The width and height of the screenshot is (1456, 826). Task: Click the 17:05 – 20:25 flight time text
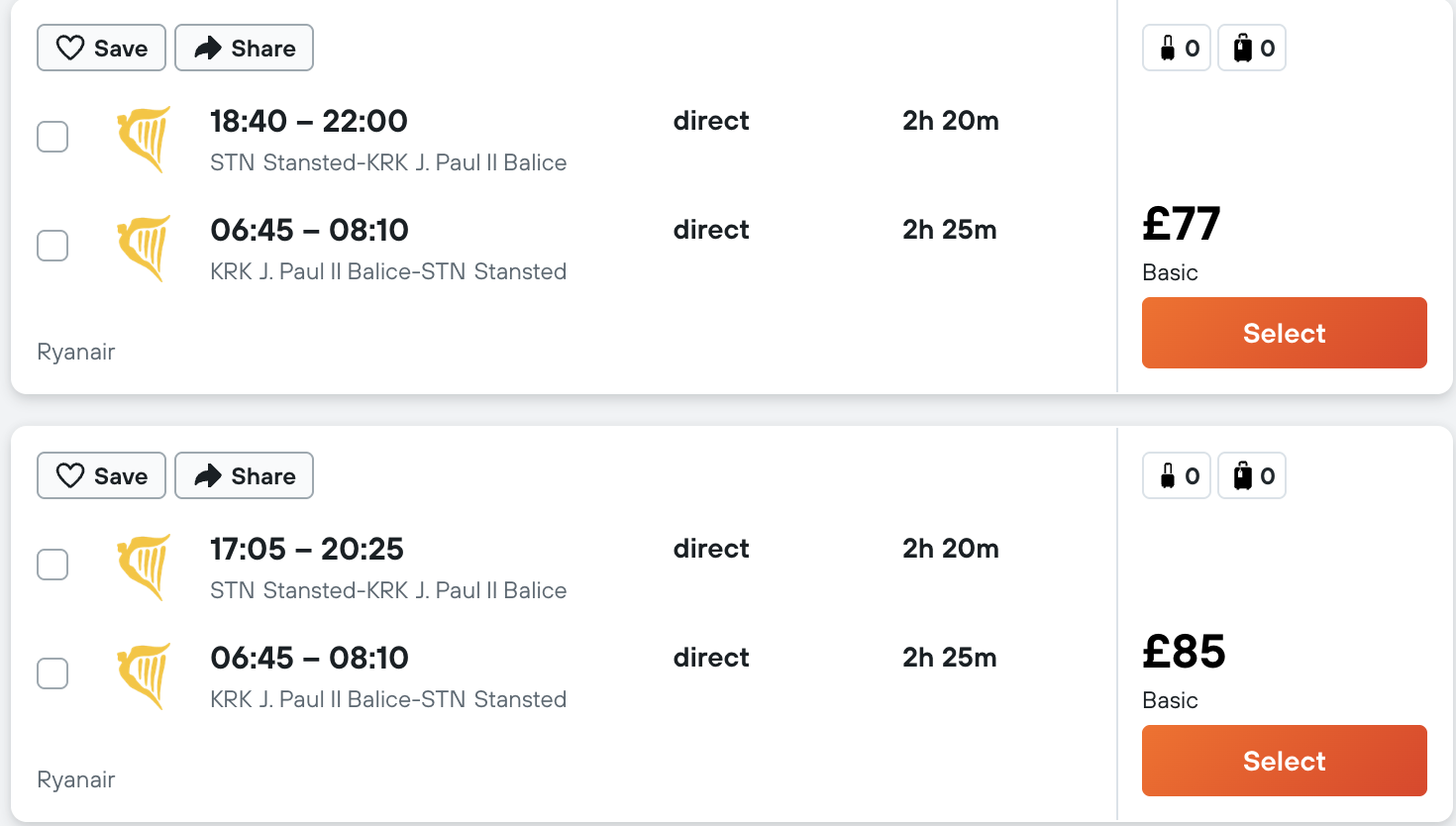[306, 549]
